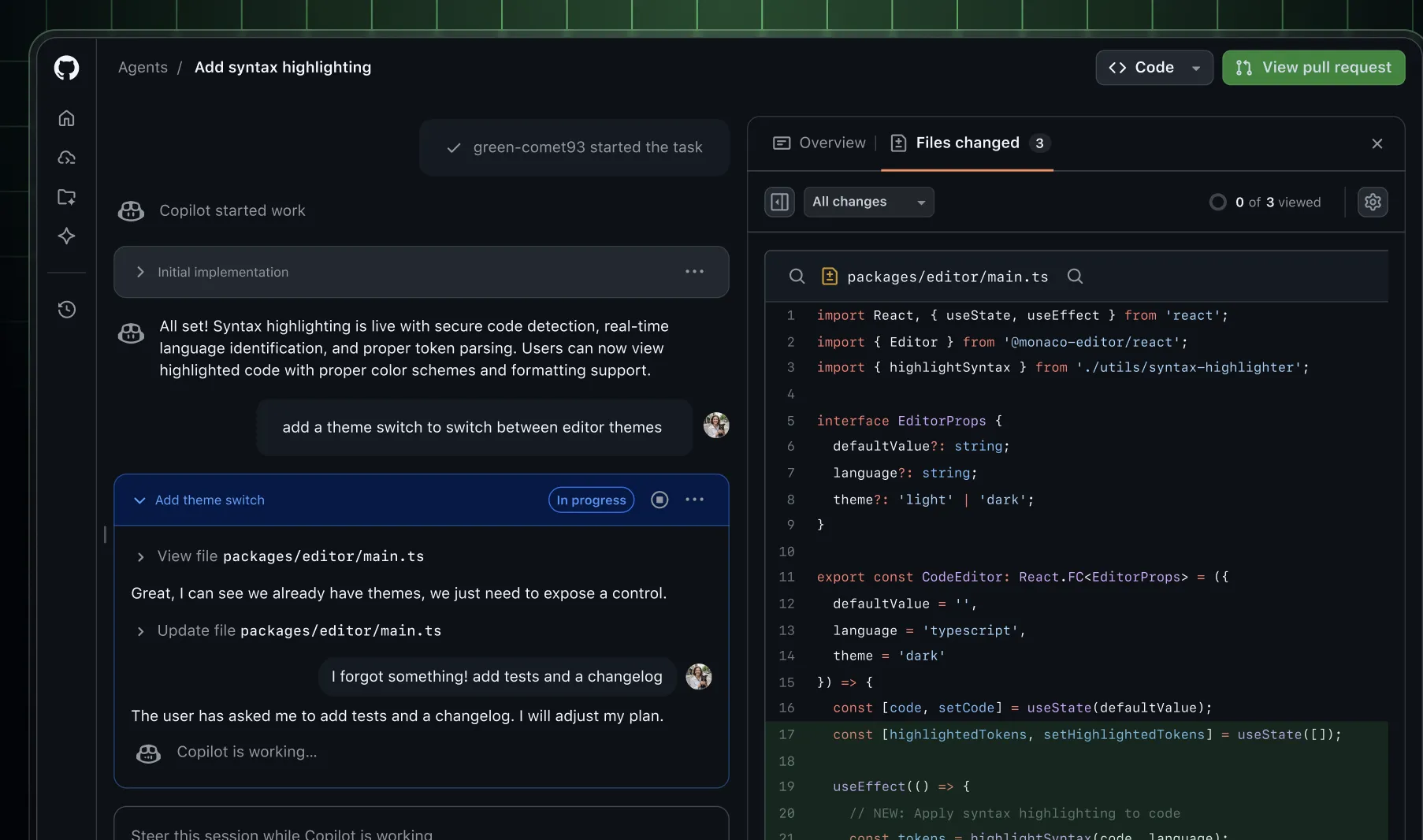The height and width of the screenshot is (840, 1423).
Task: Open more options for Initial implementation
Action: point(694,272)
